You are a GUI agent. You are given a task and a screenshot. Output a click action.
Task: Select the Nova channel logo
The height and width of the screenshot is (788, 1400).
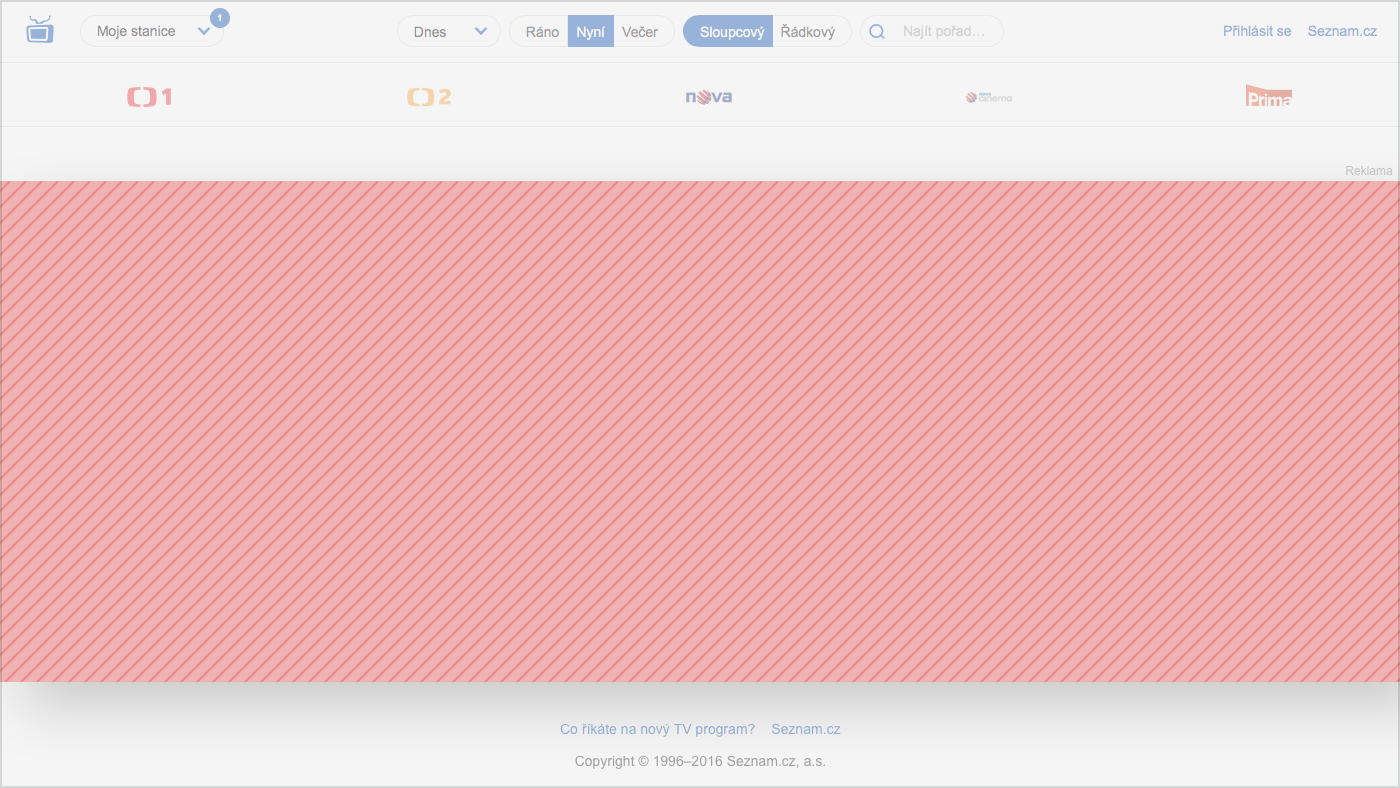709,97
